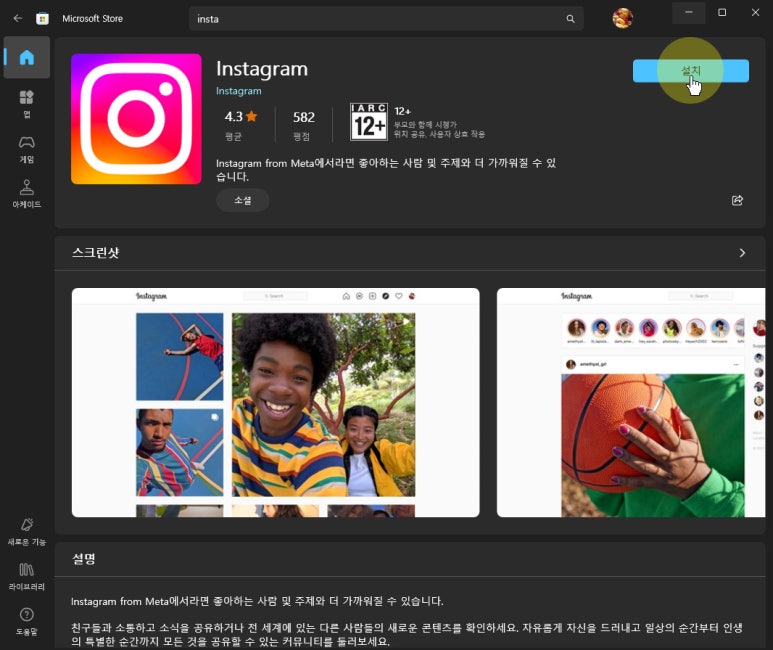Image resolution: width=773 pixels, height=650 pixels.
Task: Minimize the Microsoft Store window
Action: tap(689, 12)
